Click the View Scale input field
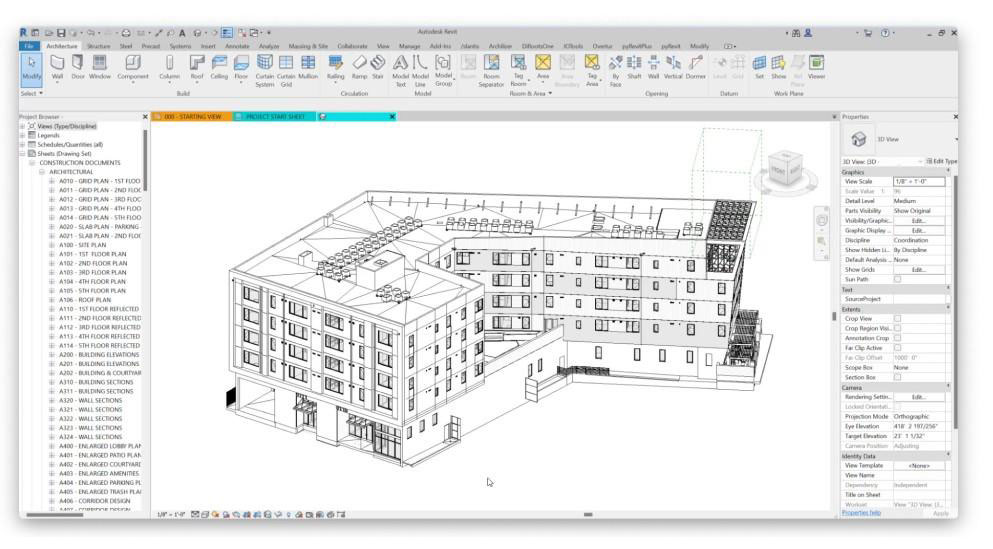This screenshot has height=549, width=993. click(918, 181)
